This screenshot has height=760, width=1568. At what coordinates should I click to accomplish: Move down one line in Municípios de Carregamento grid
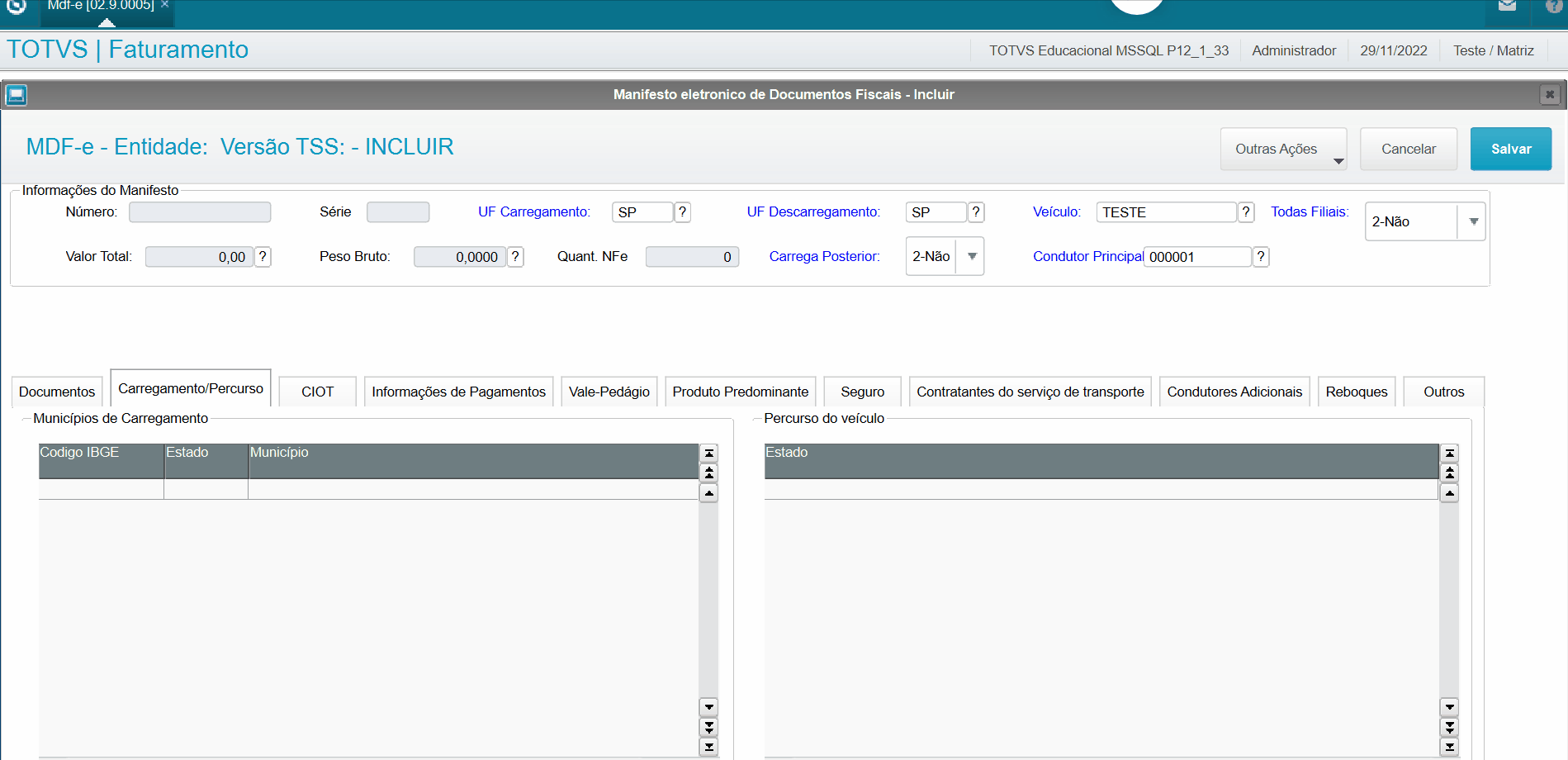coord(709,707)
